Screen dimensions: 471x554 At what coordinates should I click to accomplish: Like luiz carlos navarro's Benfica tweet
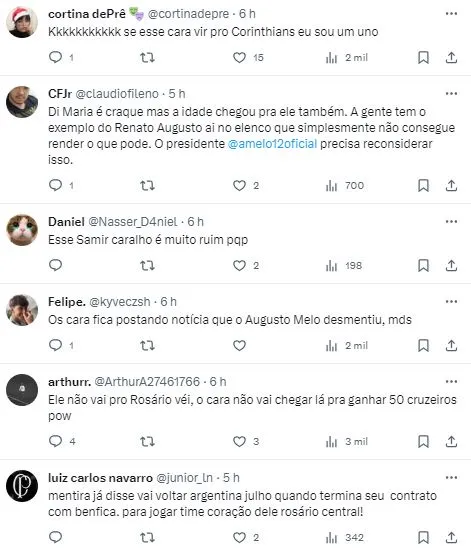pyautogui.click(x=239, y=537)
